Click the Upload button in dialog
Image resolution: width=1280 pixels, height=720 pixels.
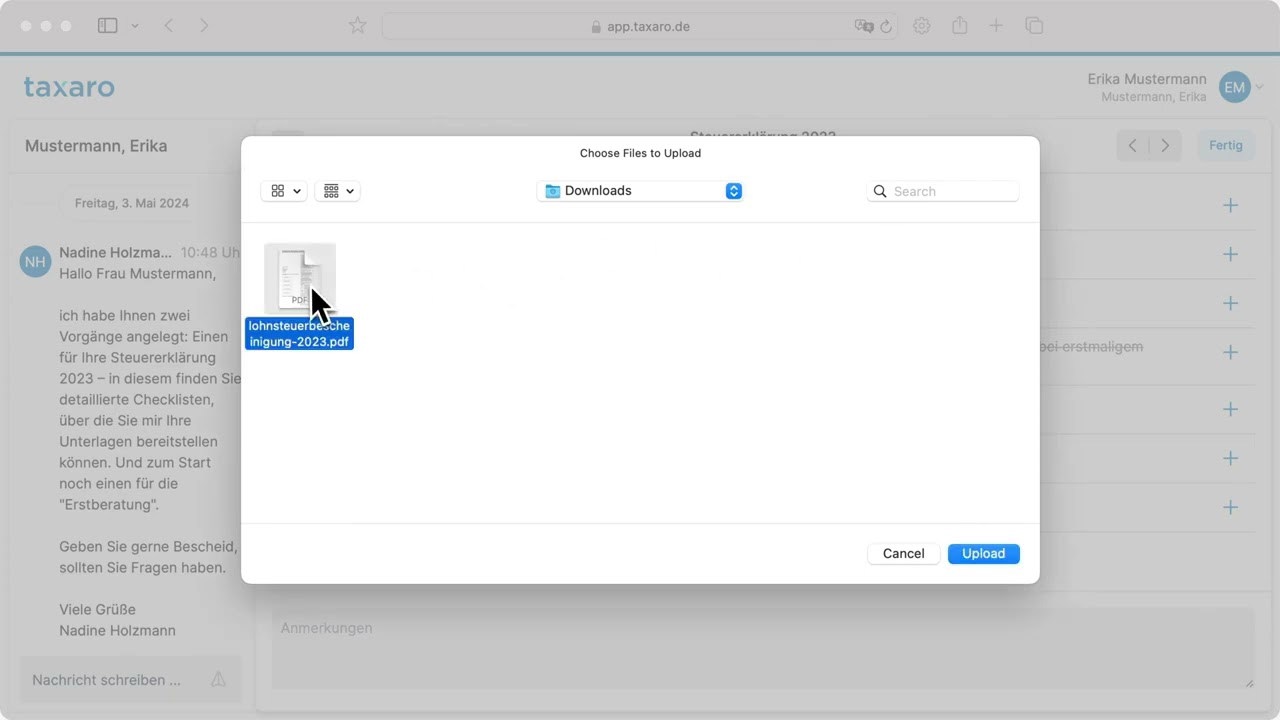pyautogui.click(x=983, y=553)
